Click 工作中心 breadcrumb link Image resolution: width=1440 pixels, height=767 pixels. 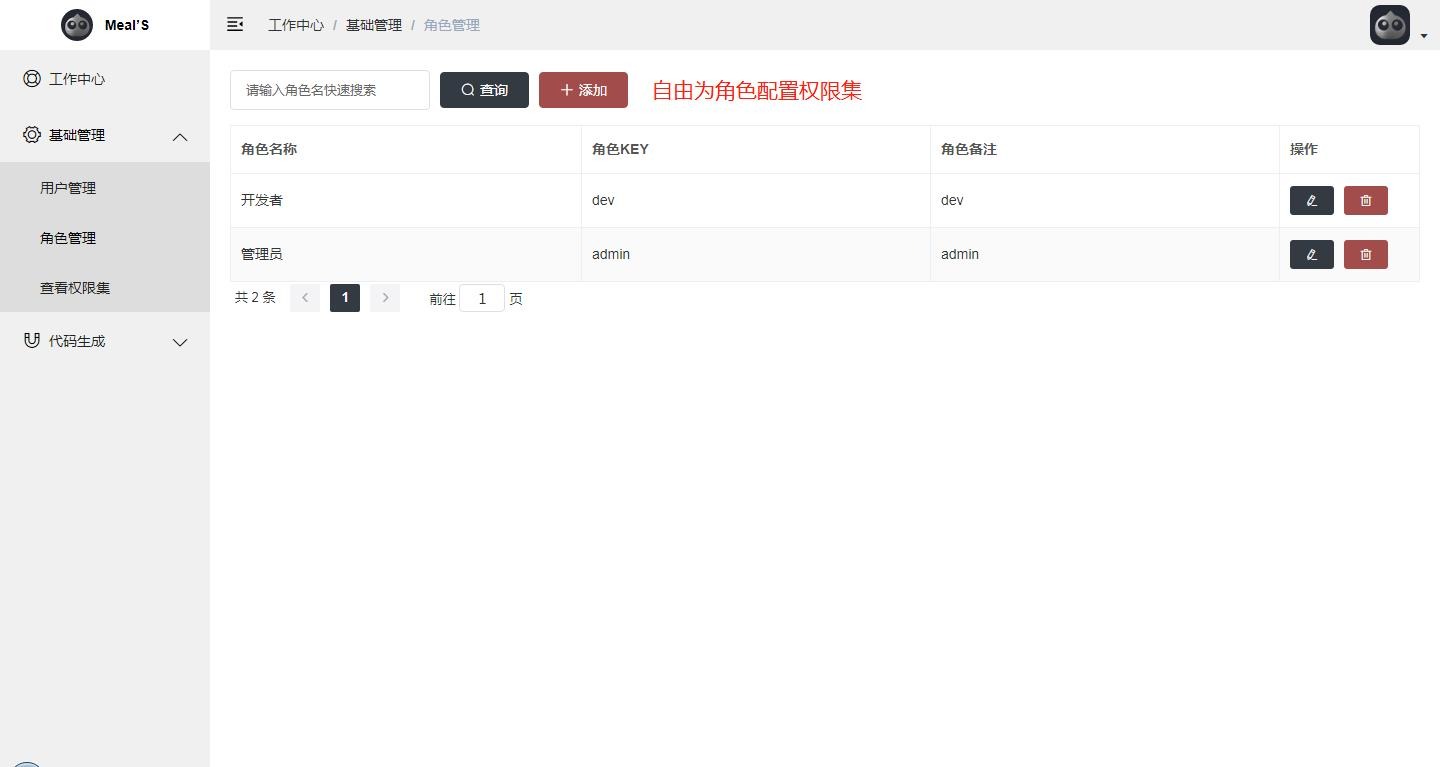click(x=296, y=25)
